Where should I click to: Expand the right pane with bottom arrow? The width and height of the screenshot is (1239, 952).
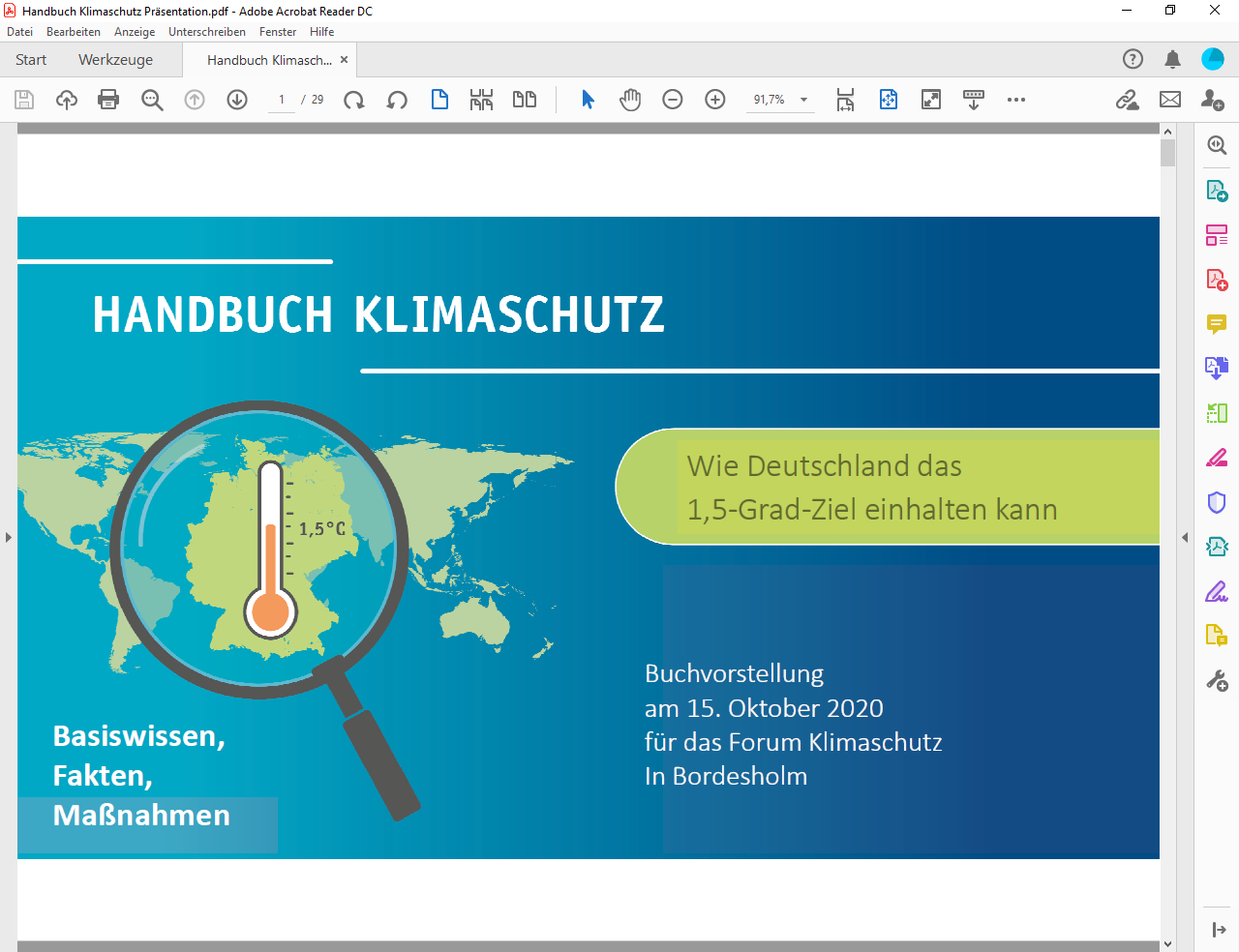[x=1219, y=930]
